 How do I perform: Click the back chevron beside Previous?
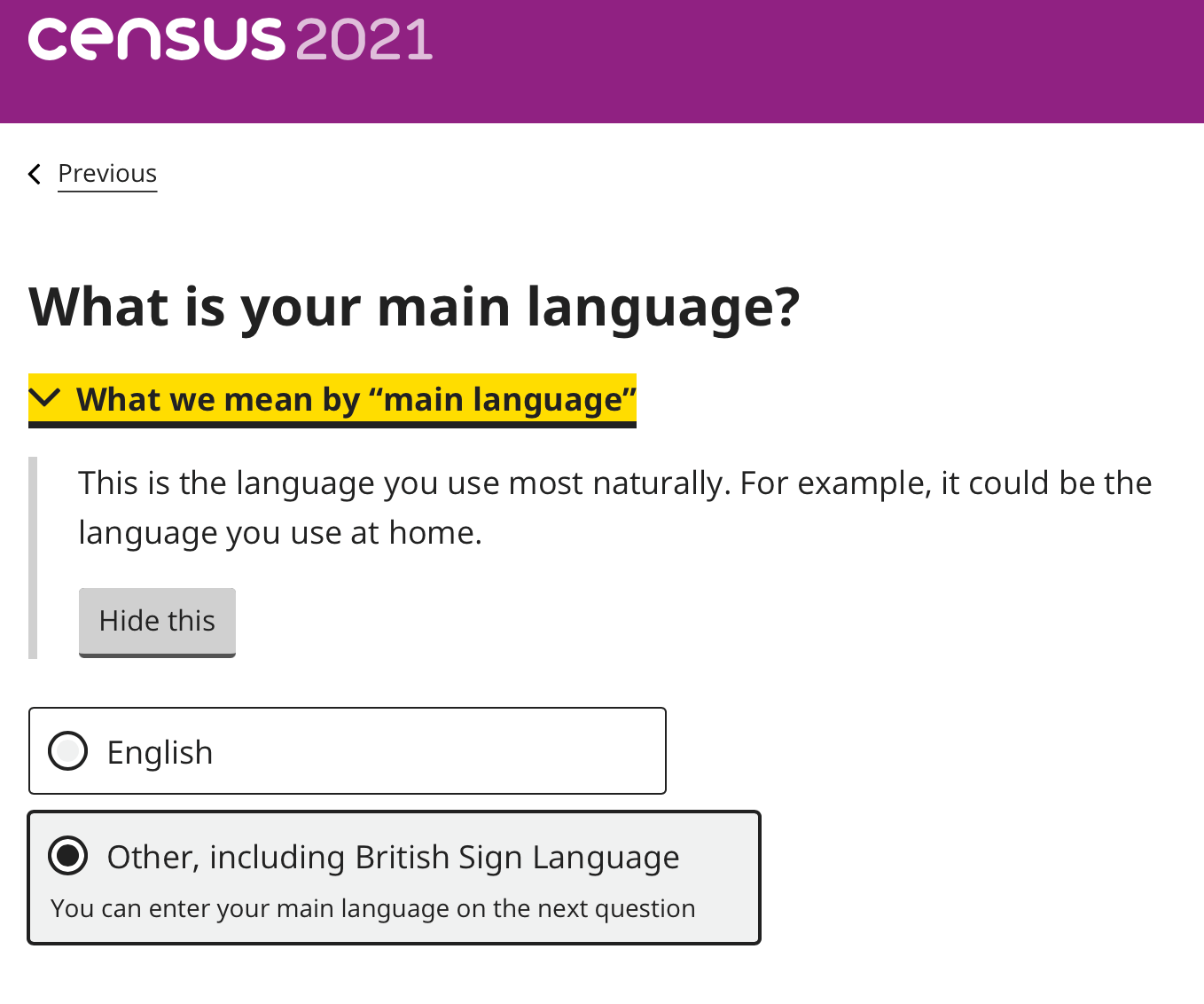35,174
